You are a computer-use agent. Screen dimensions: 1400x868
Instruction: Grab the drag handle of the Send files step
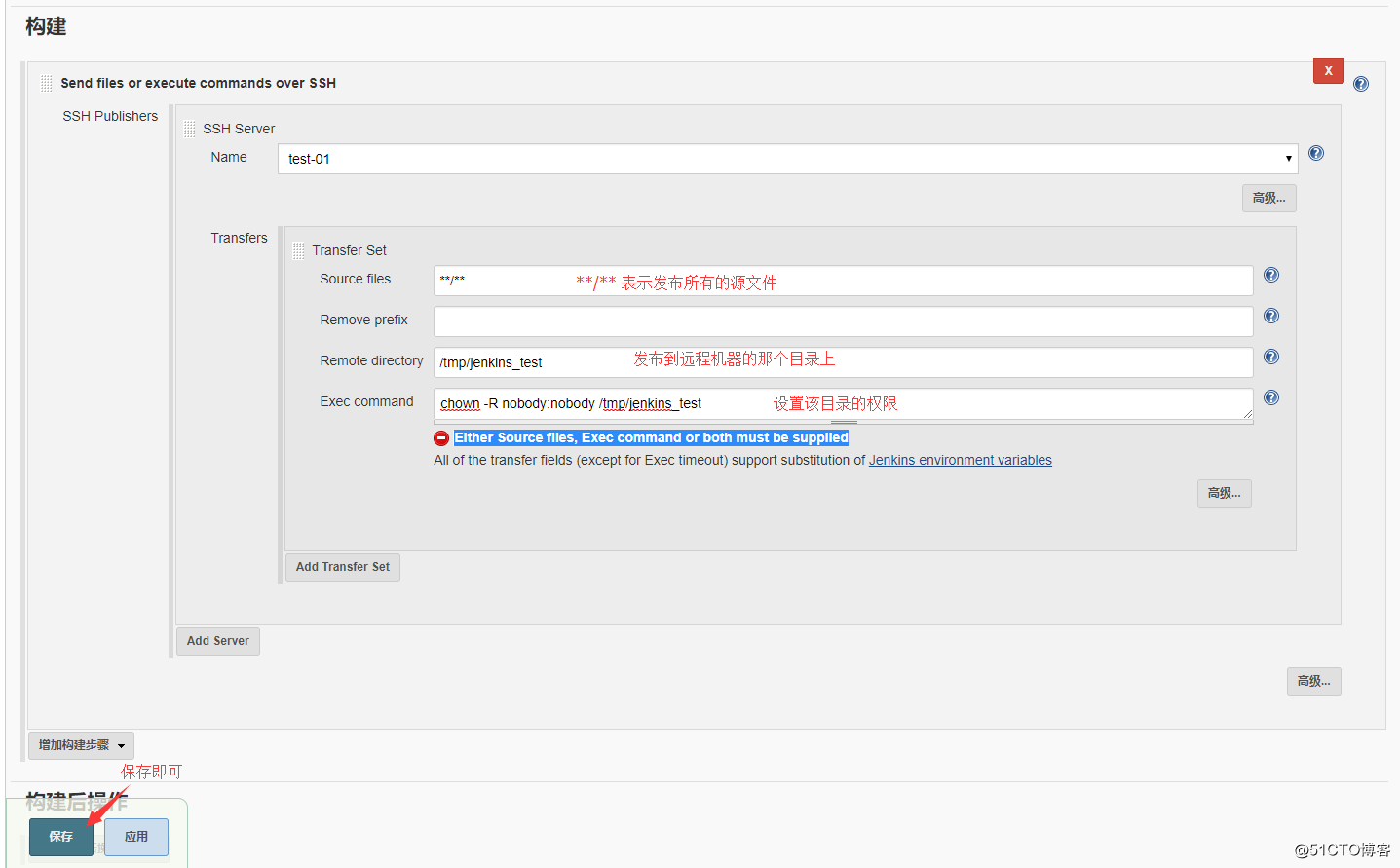[x=46, y=83]
